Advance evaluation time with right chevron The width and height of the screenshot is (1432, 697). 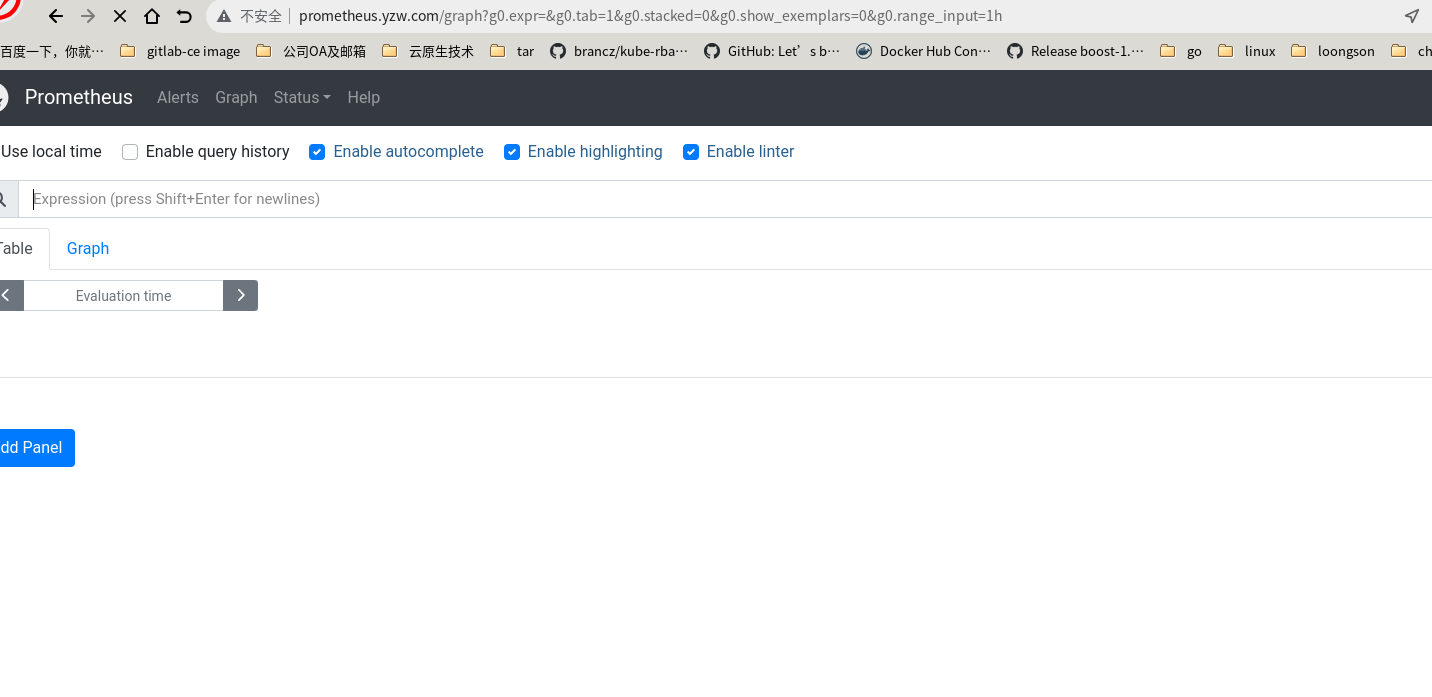pos(240,295)
